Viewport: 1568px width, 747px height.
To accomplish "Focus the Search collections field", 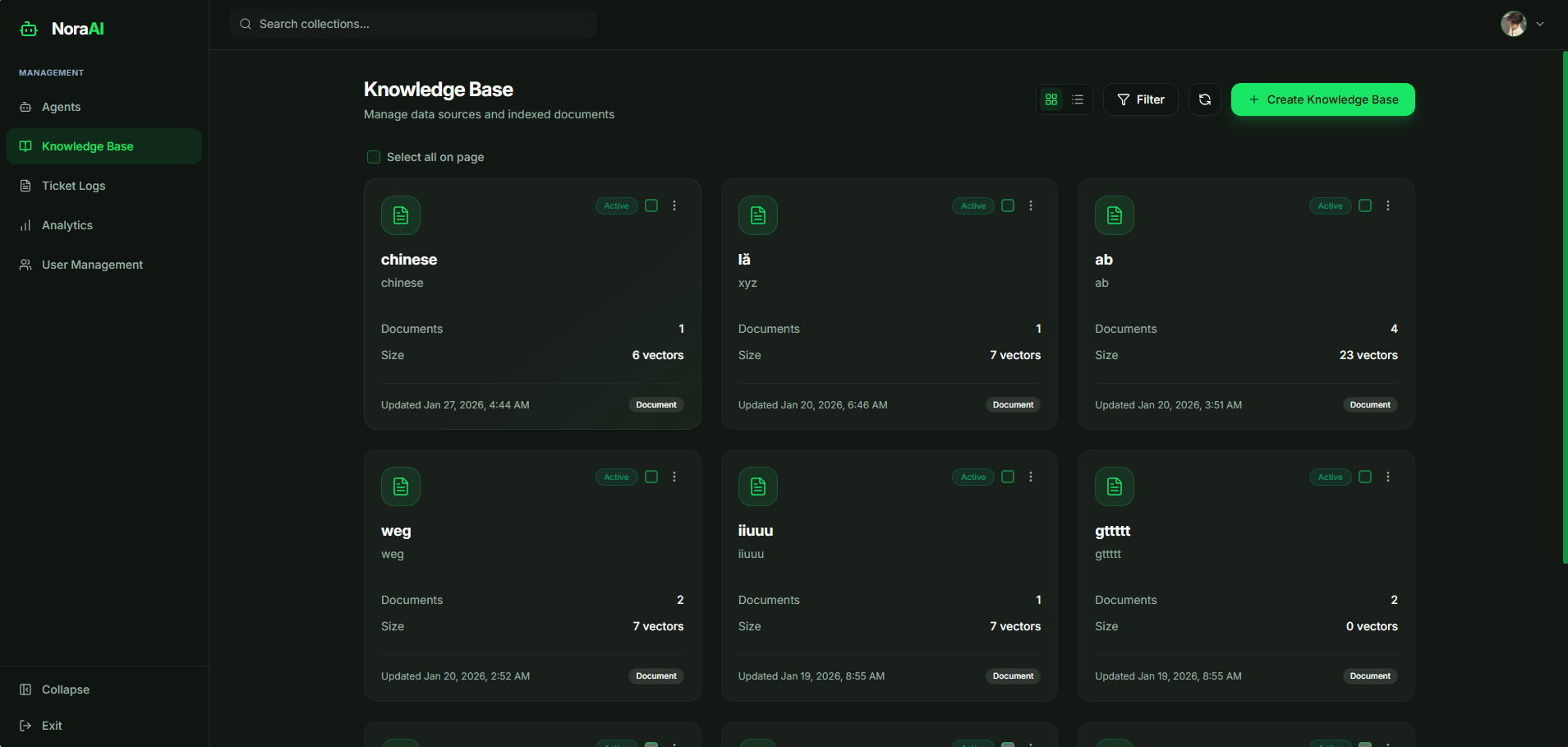I will 413,24.
